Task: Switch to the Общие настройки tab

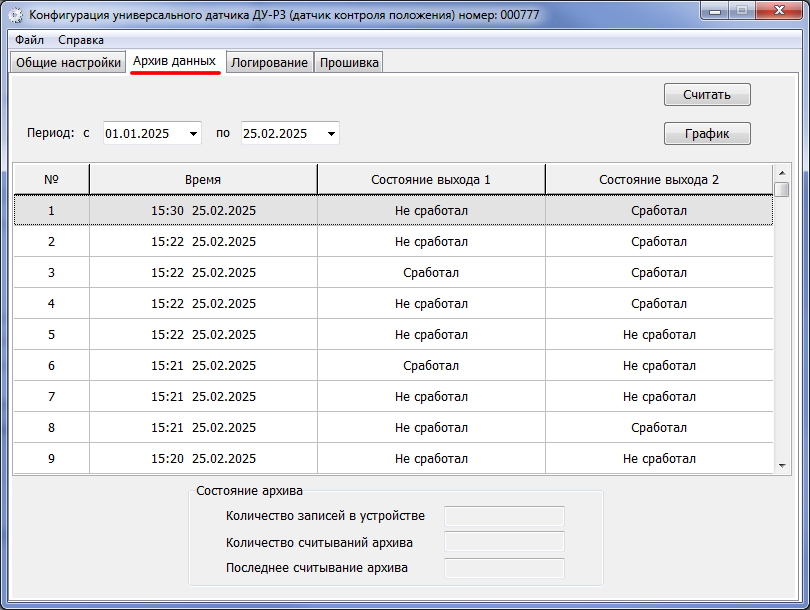Action: 68,62
